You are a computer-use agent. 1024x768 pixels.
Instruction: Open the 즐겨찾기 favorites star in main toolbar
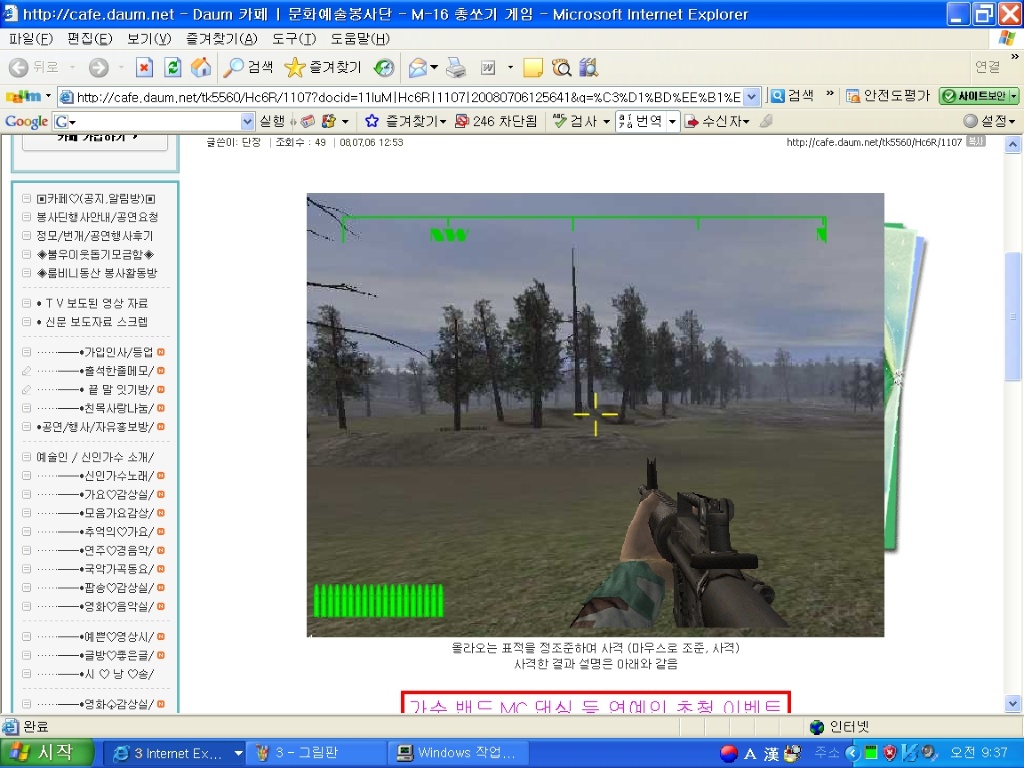pyautogui.click(x=323, y=67)
